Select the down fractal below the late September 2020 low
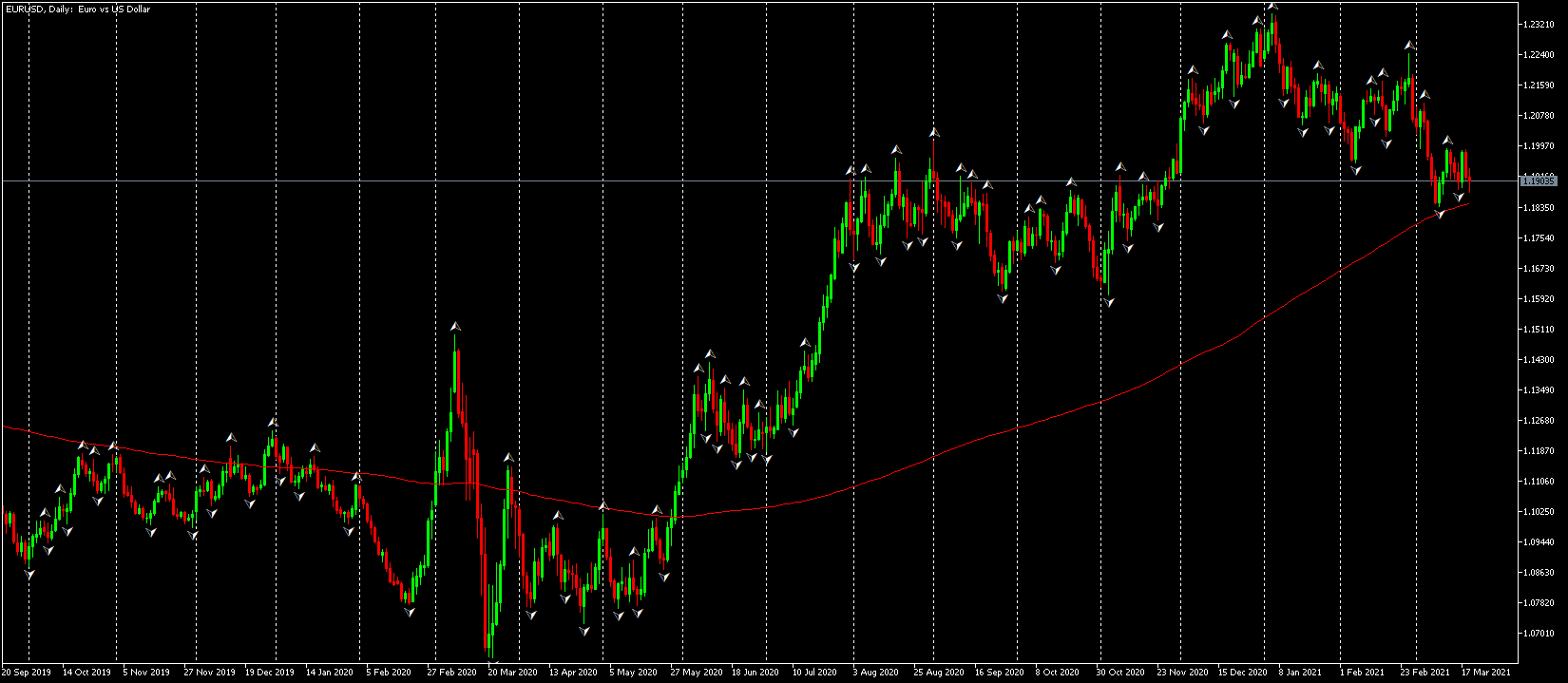The height and width of the screenshot is (683, 1568). pos(1003,298)
